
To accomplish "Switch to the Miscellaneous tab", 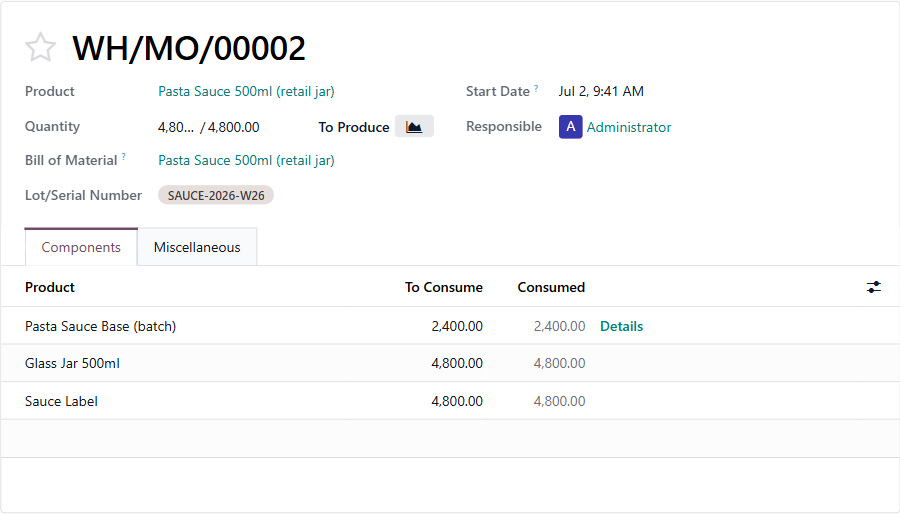I will 197,247.
